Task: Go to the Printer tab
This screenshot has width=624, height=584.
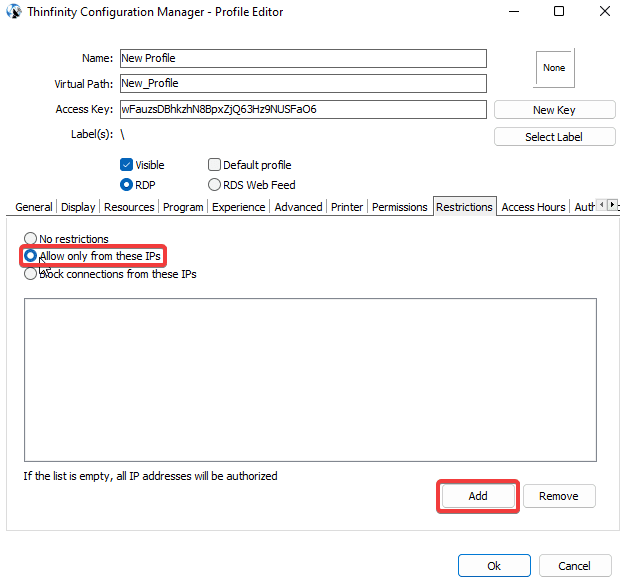Action: 347,207
